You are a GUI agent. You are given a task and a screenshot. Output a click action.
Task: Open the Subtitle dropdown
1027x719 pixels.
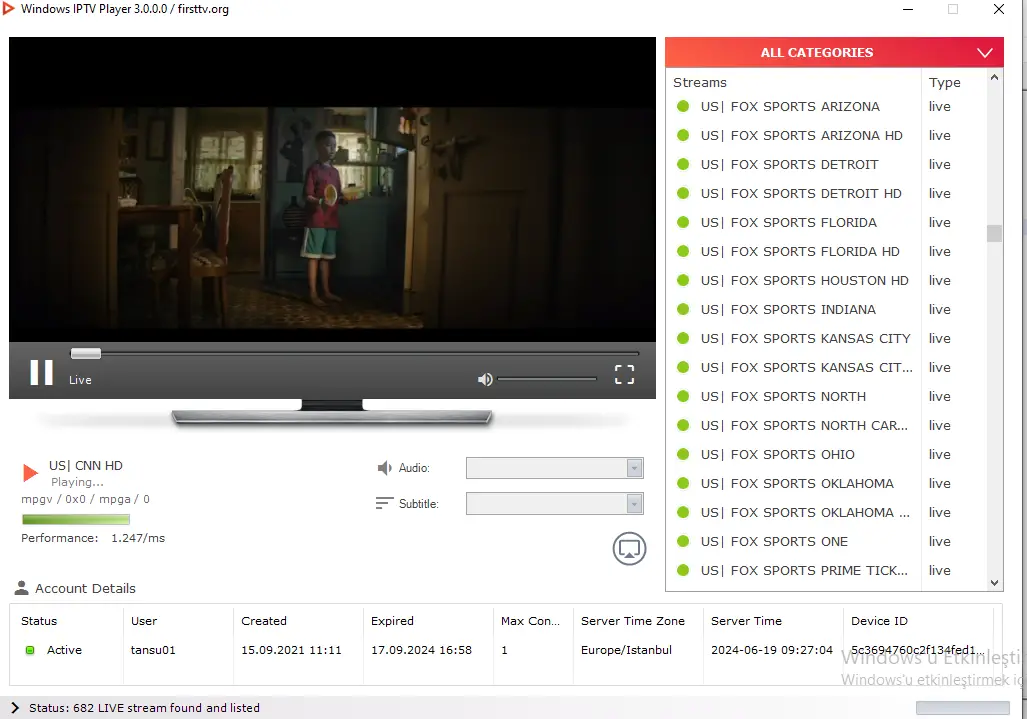555,504
